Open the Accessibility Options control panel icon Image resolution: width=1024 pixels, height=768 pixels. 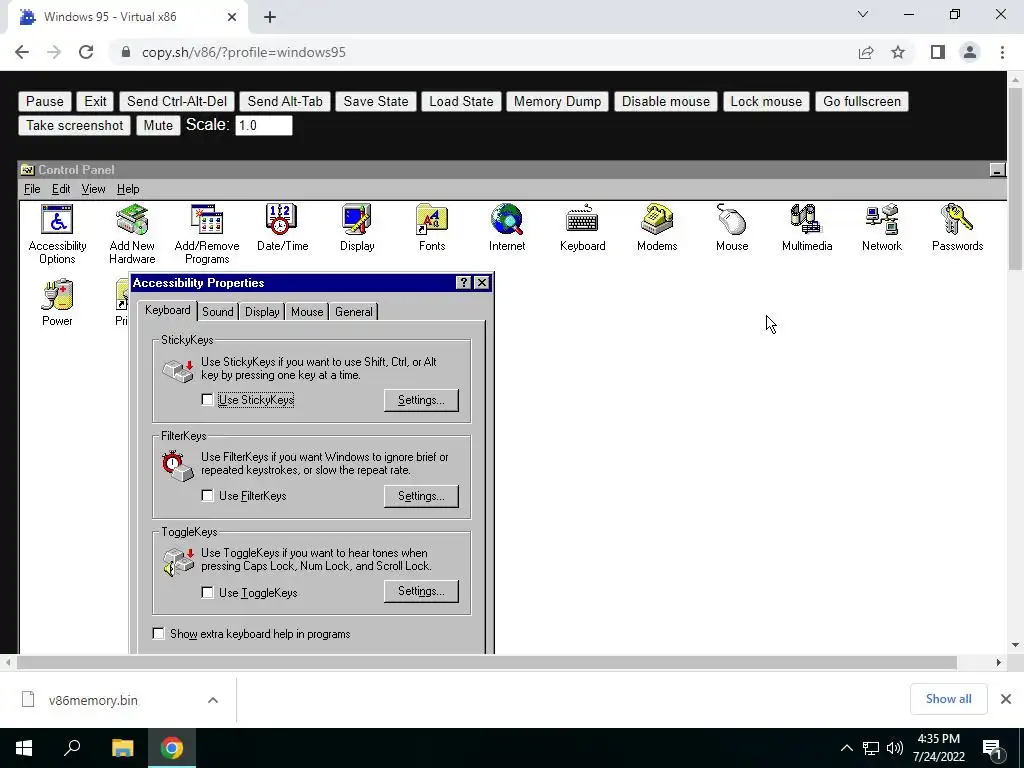click(57, 233)
